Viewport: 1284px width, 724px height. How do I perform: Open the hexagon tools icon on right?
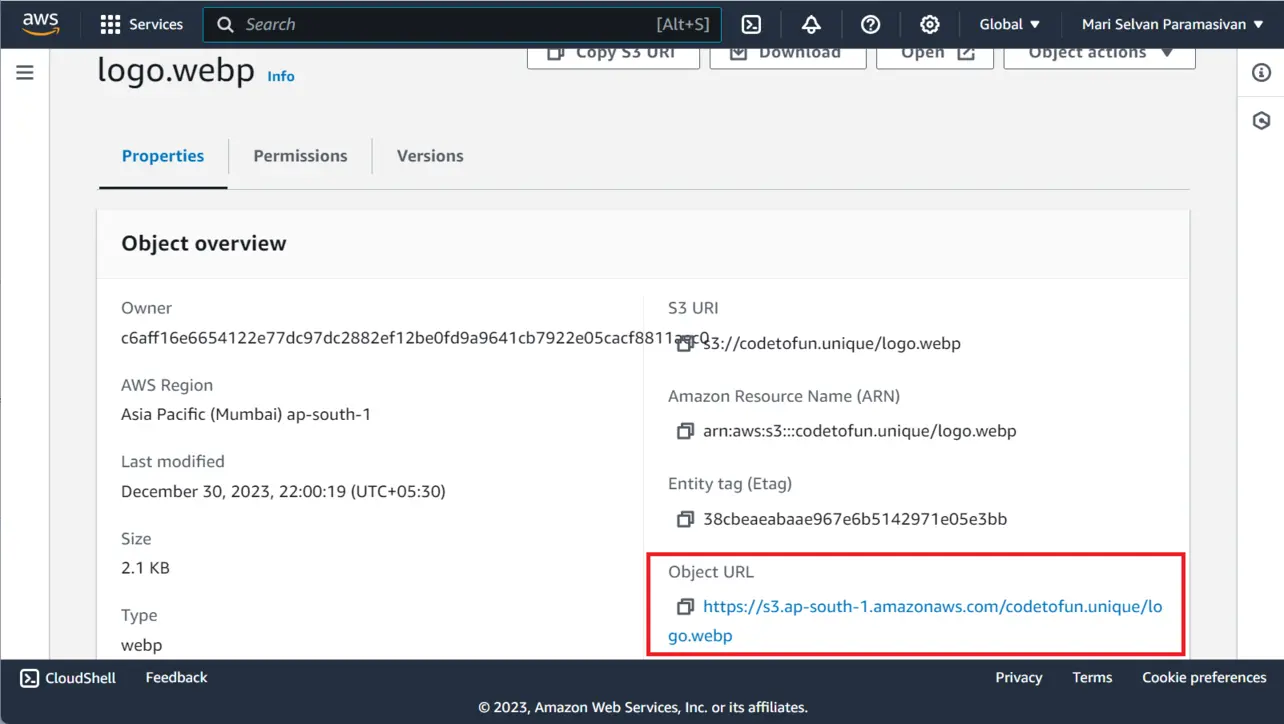coord(1261,121)
